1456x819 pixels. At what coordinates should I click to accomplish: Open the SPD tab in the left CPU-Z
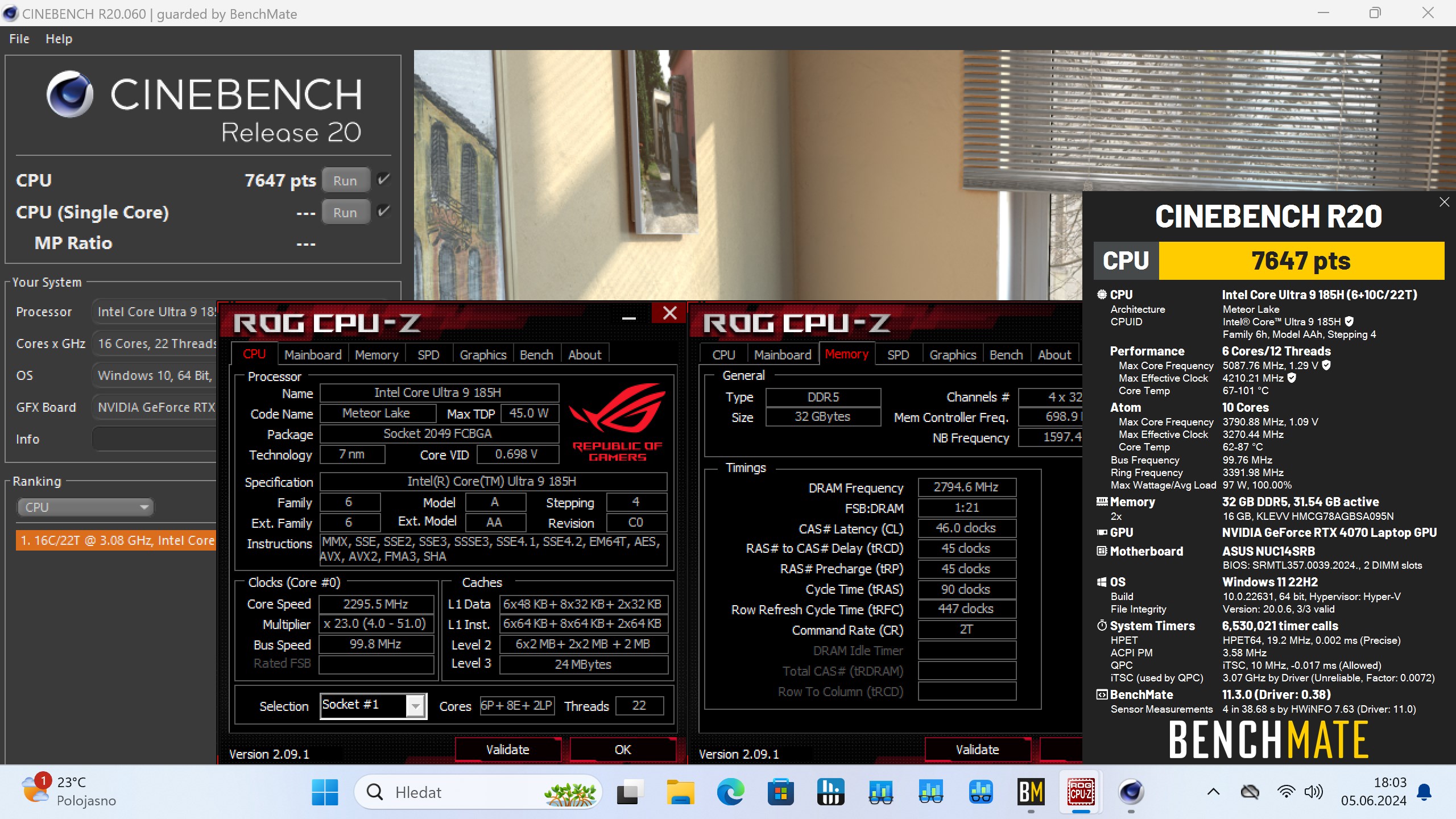[428, 354]
